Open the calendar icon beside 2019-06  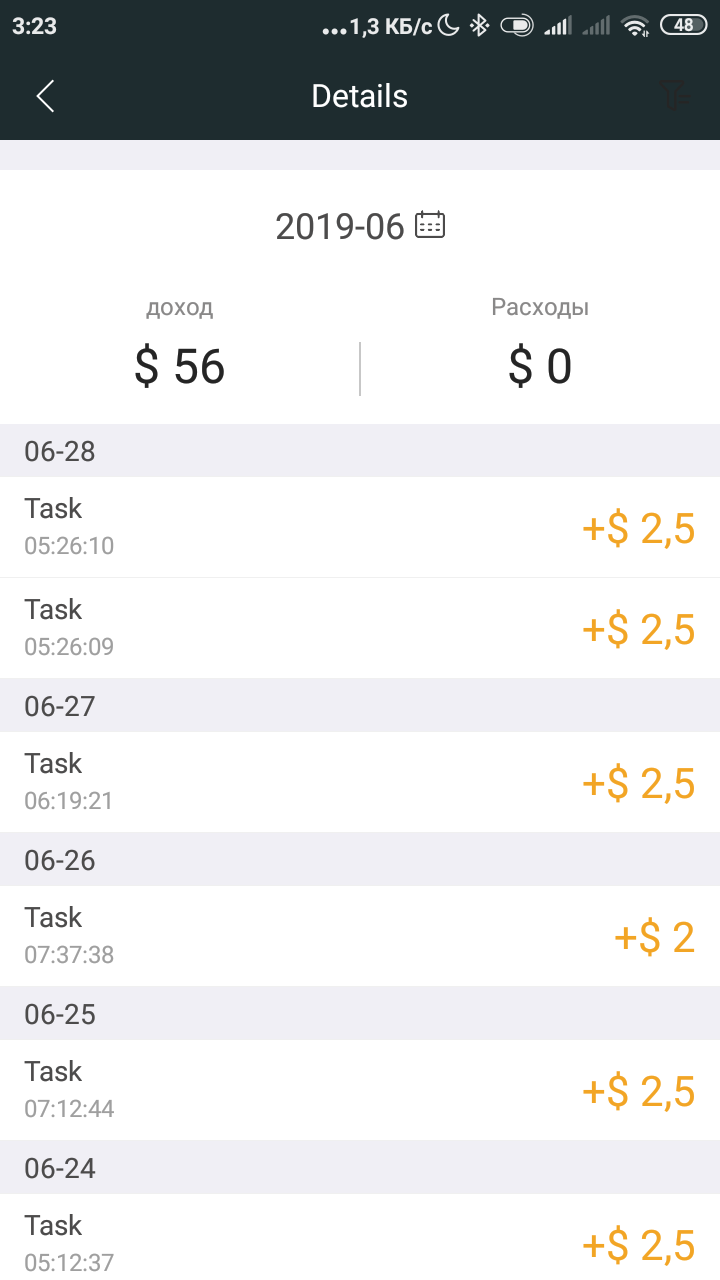click(430, 225)
